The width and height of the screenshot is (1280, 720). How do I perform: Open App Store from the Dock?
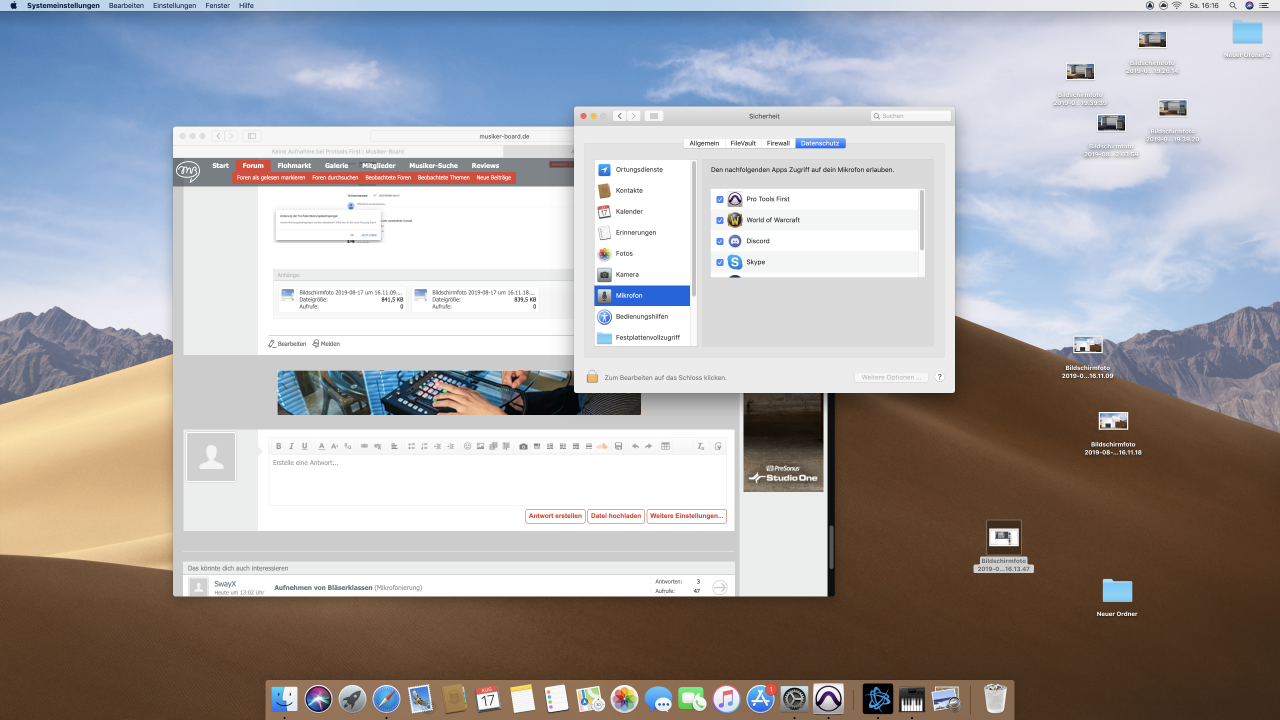(x=761, y=698)
